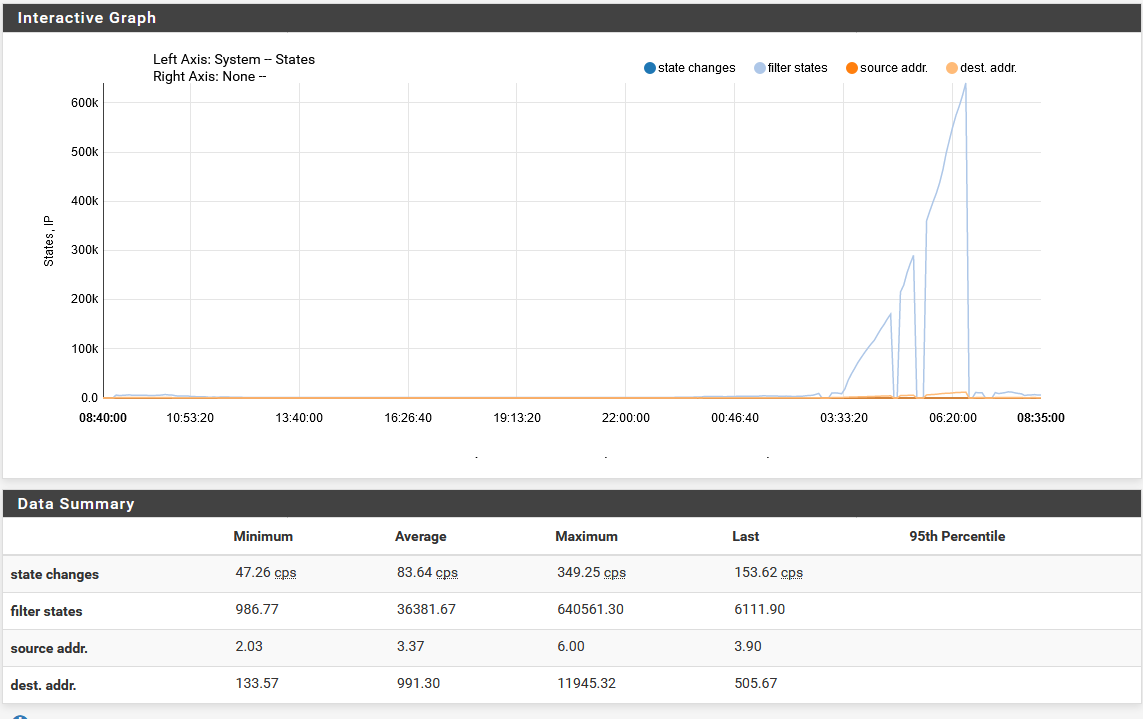Click the Maximum column header

tap(586, 536)
